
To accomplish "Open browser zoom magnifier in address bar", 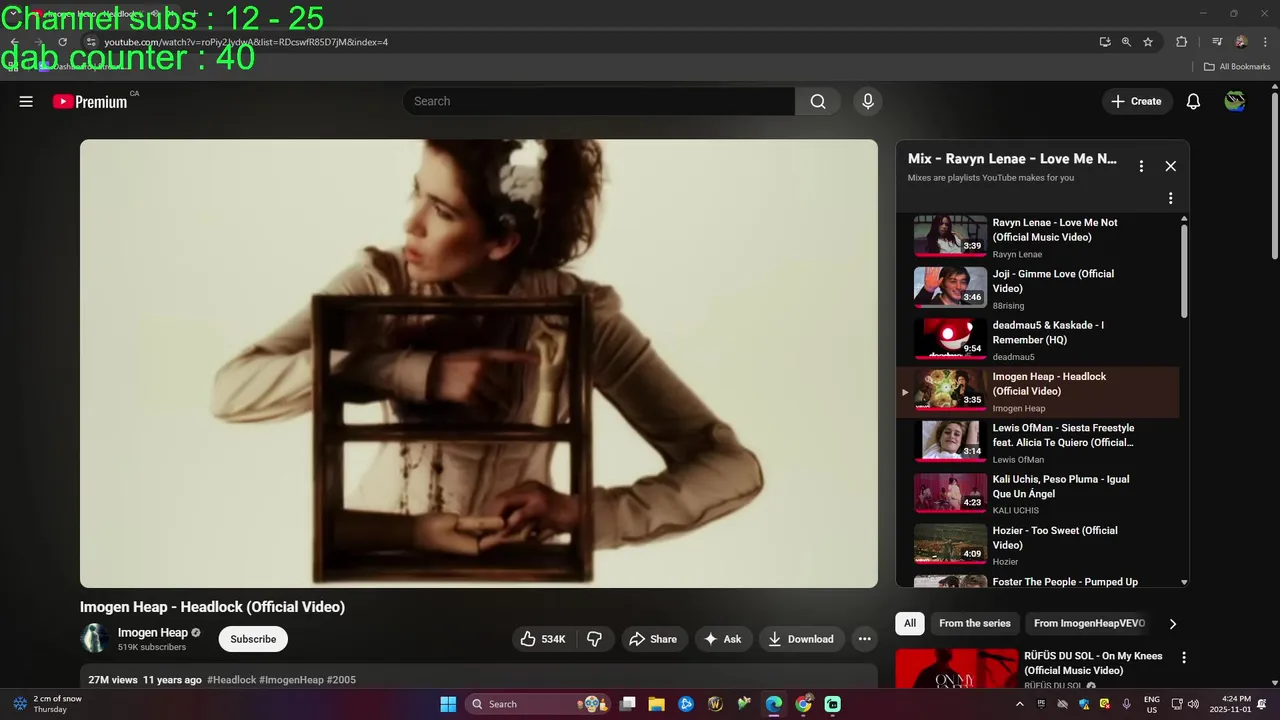I will click(x=1126, y=42).
